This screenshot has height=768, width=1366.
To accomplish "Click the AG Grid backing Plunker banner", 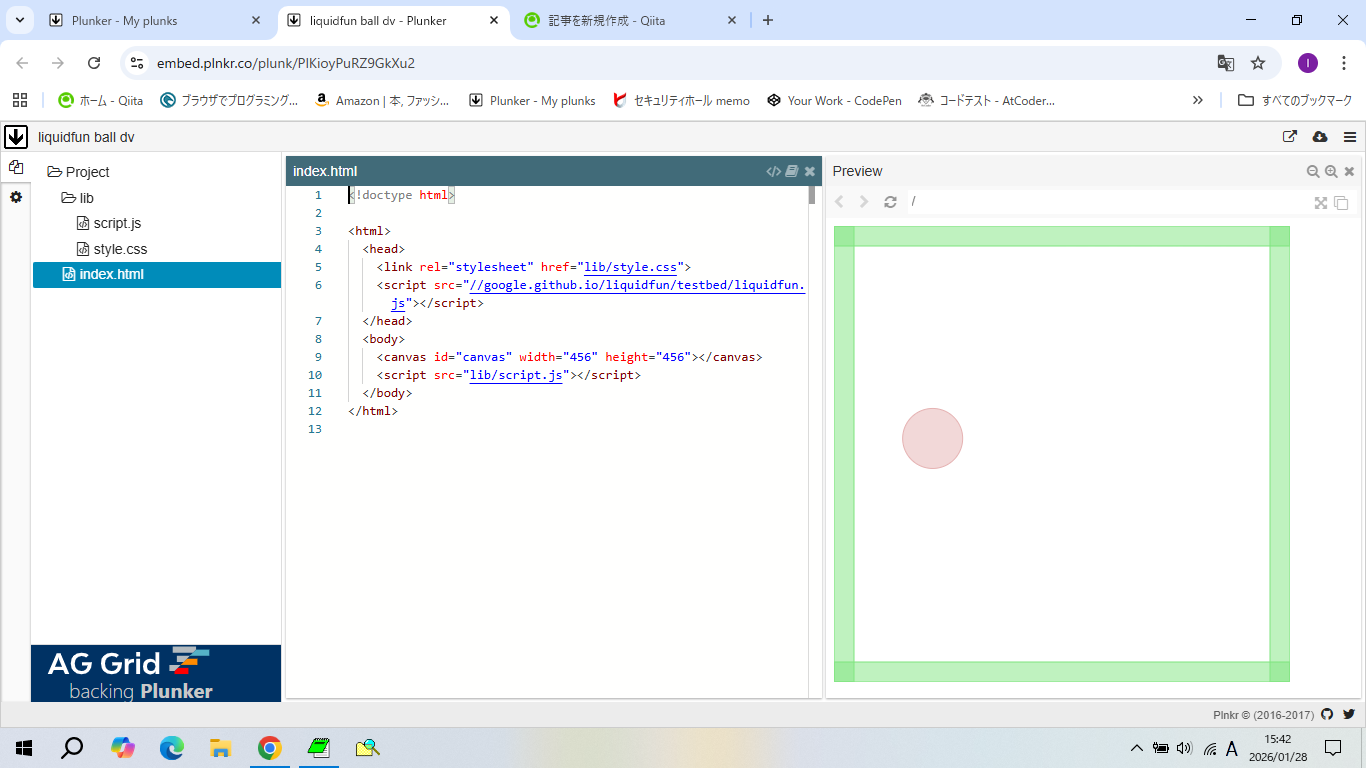I will click(156, 673).
